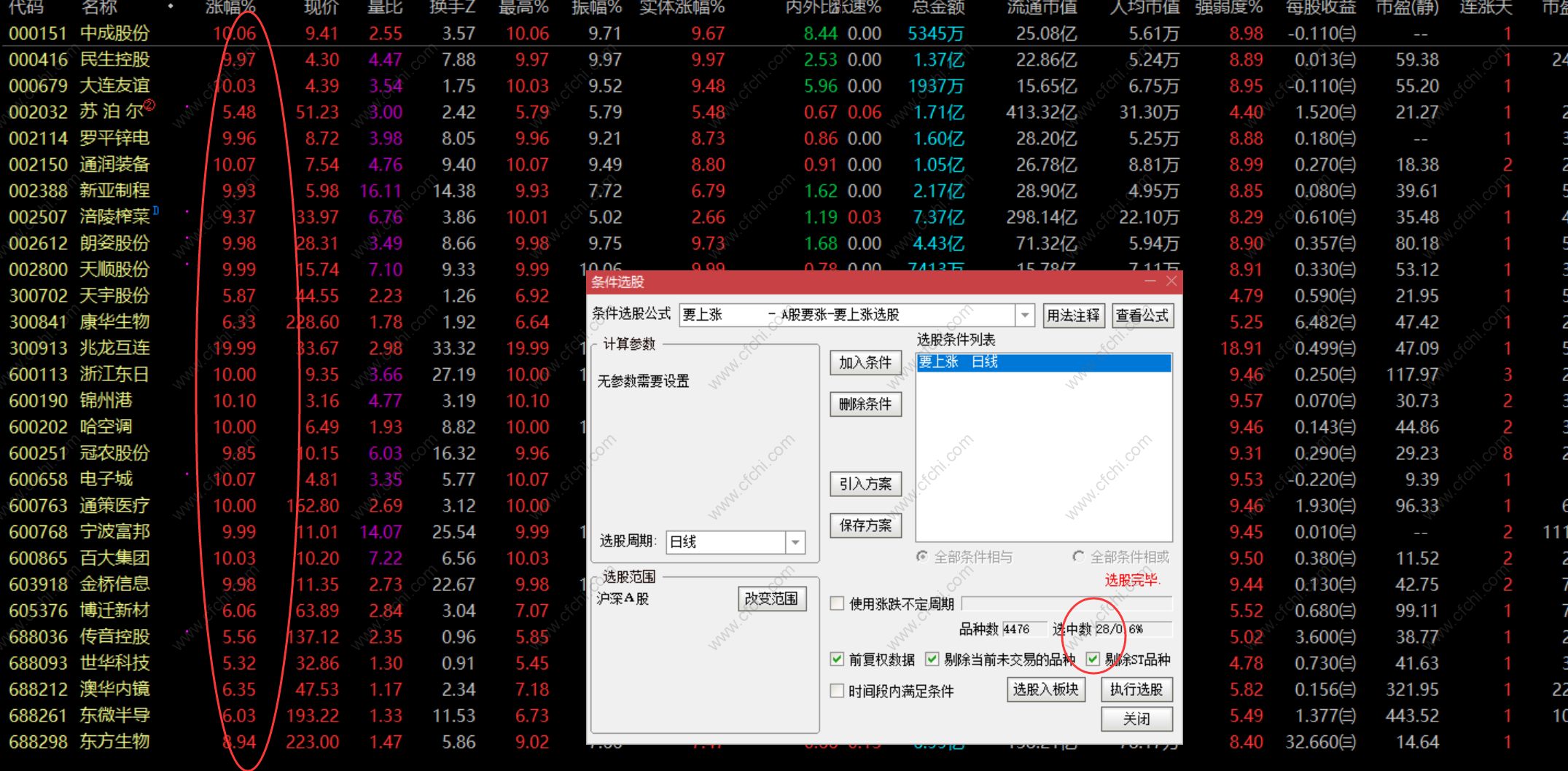This screenshot has height=771, width=1568.
Task: Select the 600202 哈空调 row
Action: click(x=292, y=427)
